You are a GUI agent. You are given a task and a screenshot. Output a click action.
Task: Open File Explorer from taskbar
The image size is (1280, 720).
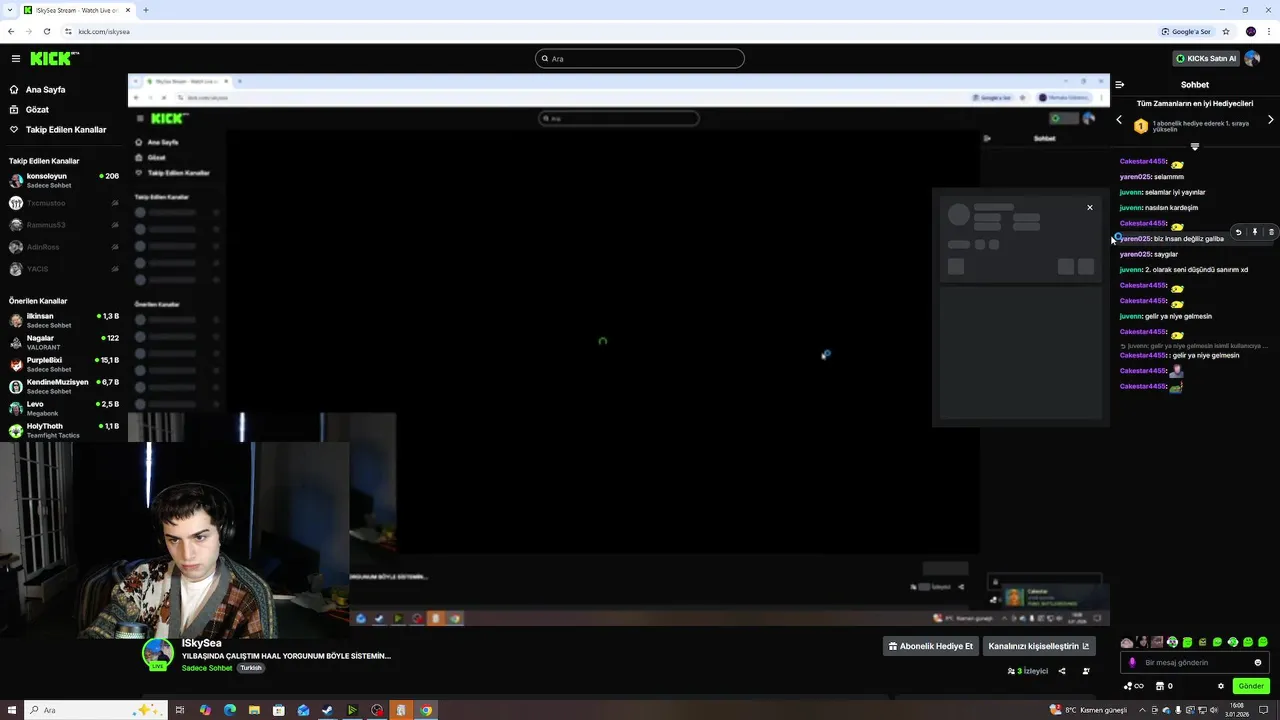coord(255,710)
